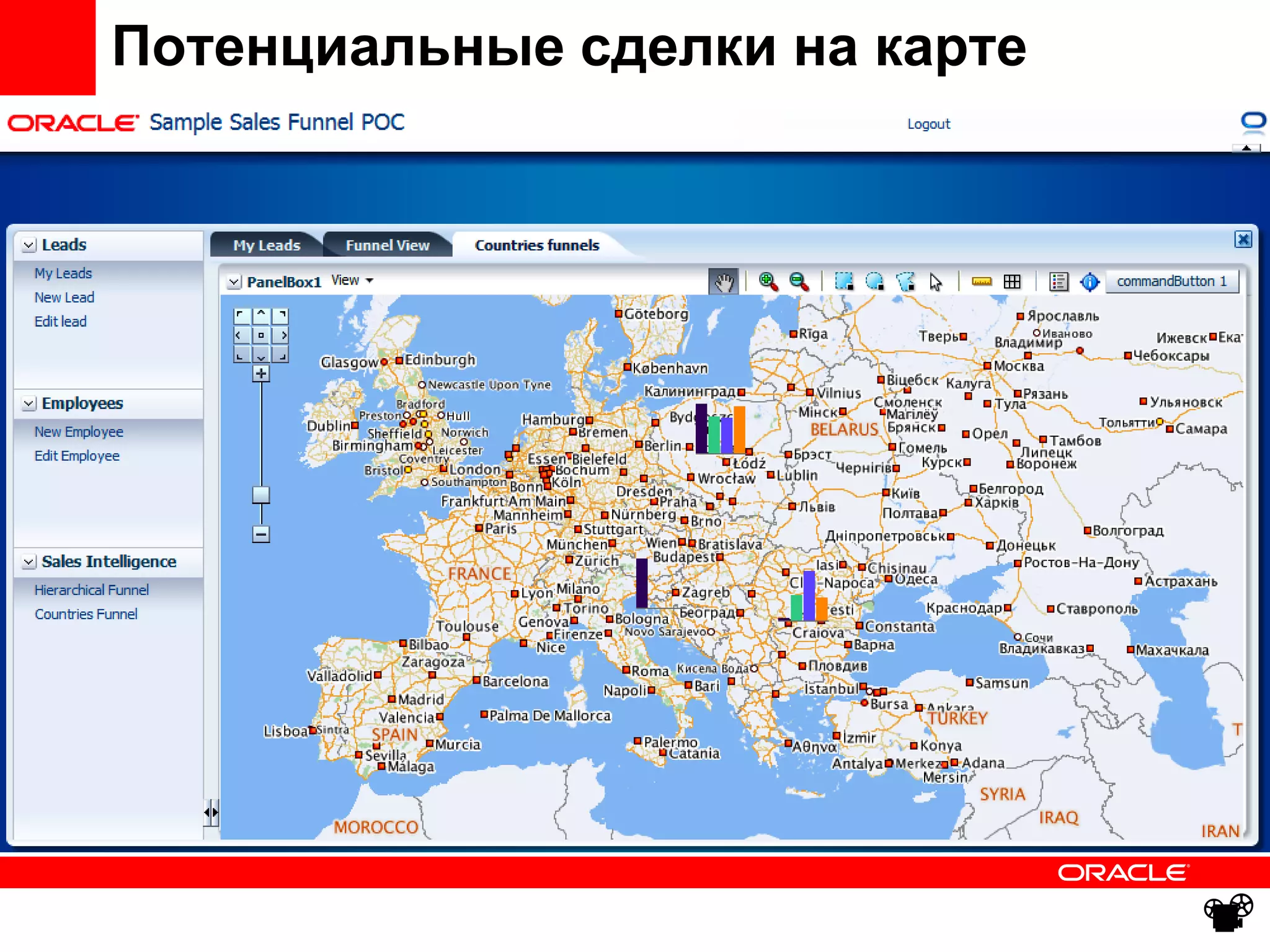
Task: Open the map legend icon
Action: [1059, 282]
